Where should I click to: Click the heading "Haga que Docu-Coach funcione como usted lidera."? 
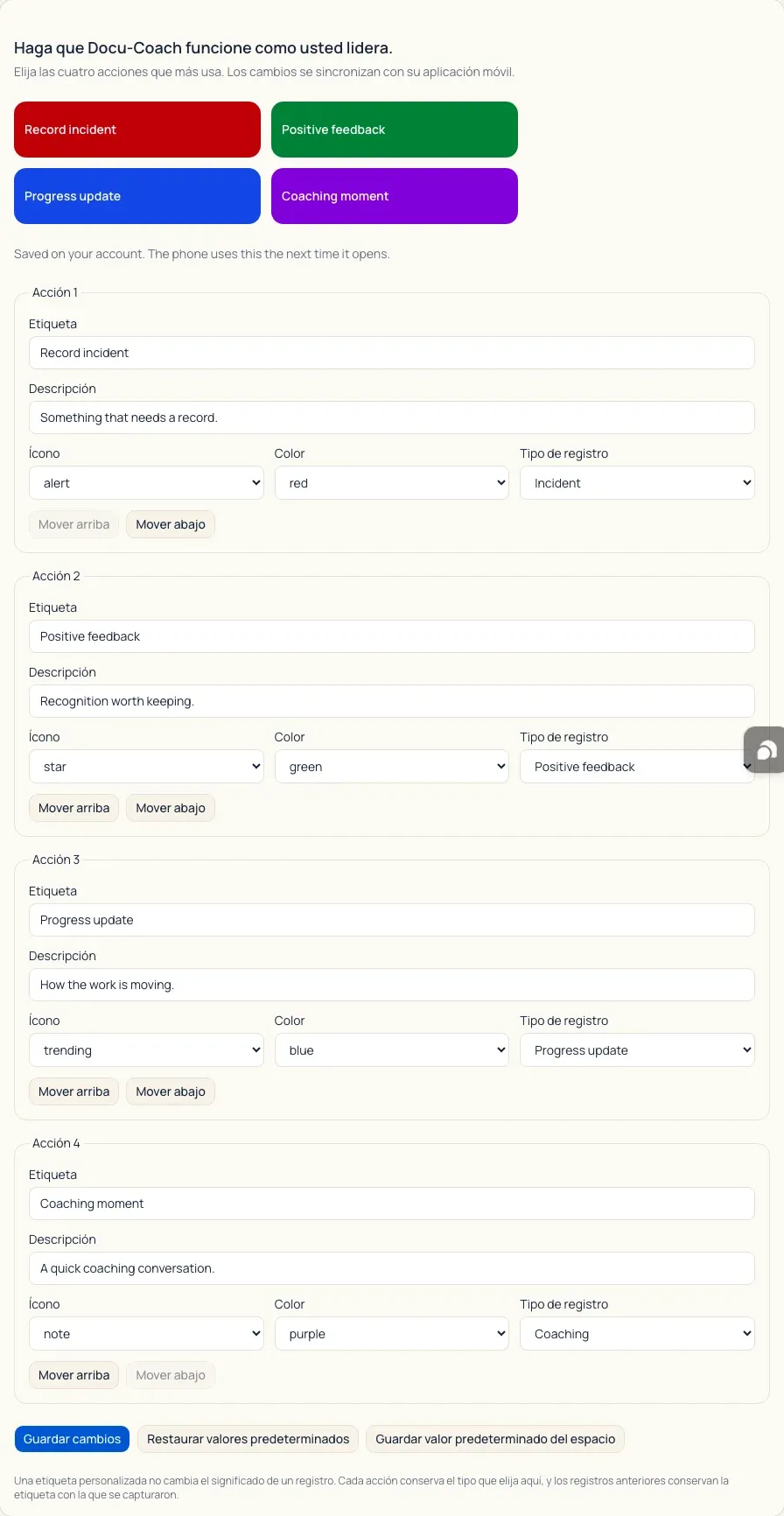203,48
